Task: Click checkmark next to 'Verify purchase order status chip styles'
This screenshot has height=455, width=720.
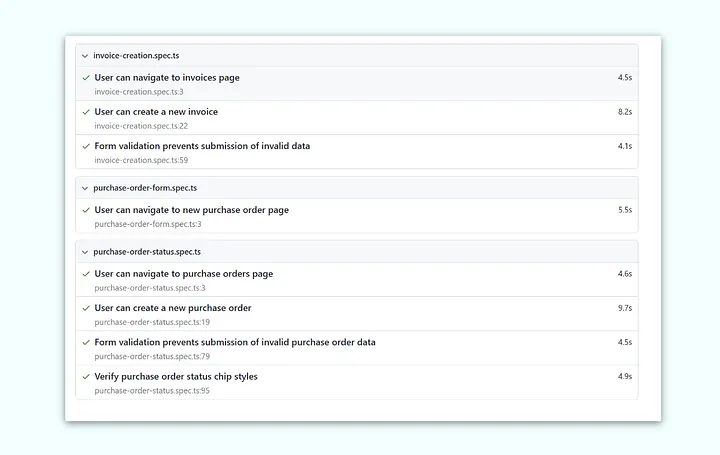Action: pos(86,377)
